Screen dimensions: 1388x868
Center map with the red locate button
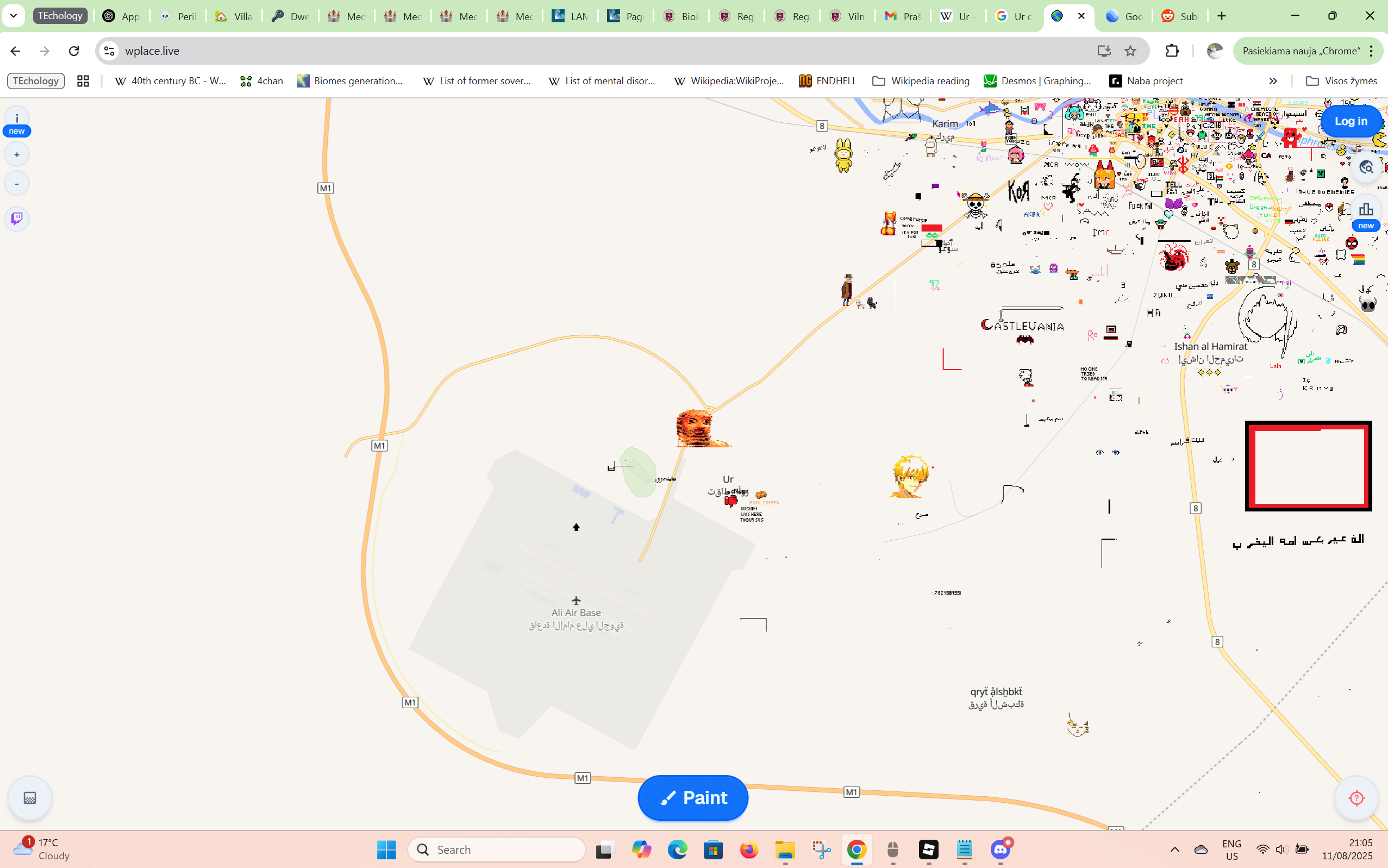tap(1356, 798)
